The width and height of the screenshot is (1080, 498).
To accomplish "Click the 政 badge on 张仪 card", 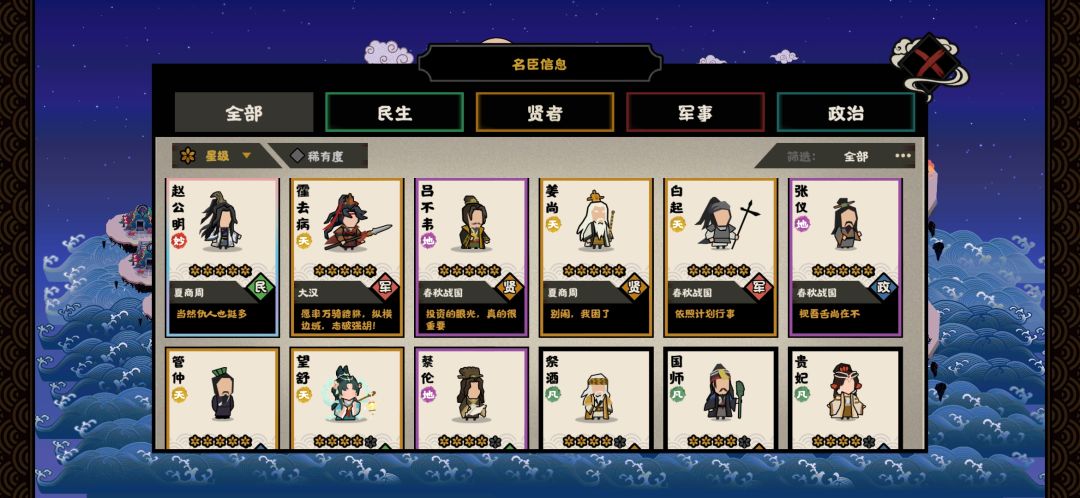I will (x=883, y=287).
